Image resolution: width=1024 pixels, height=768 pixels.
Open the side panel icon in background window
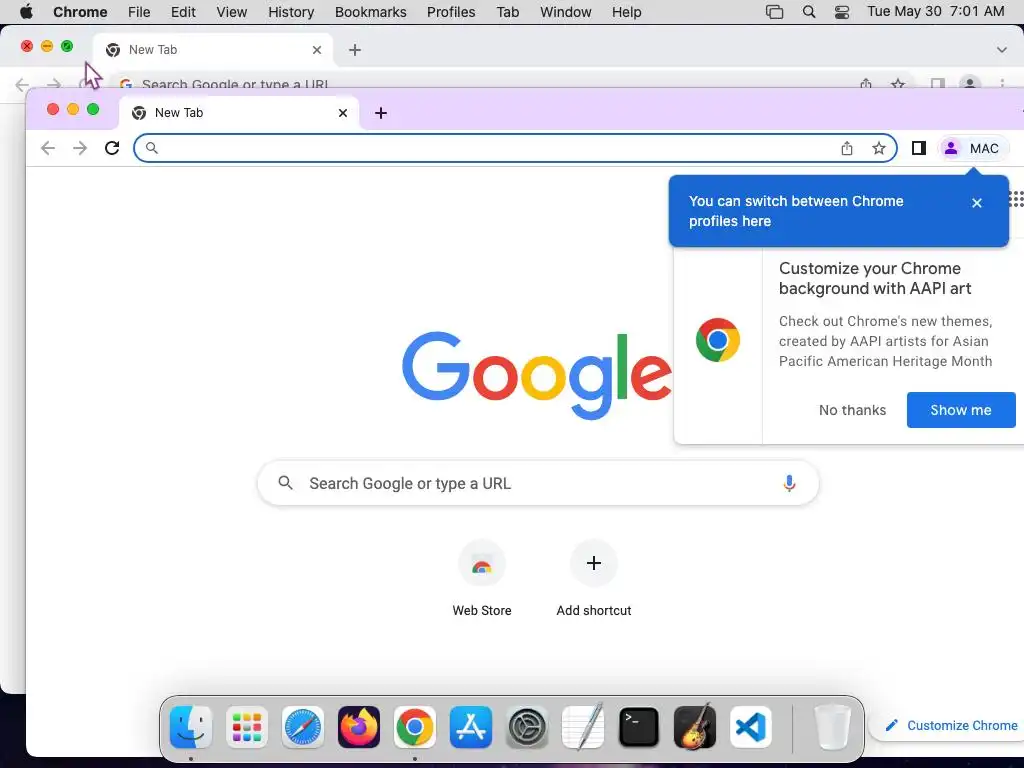(x=938, y=84)
